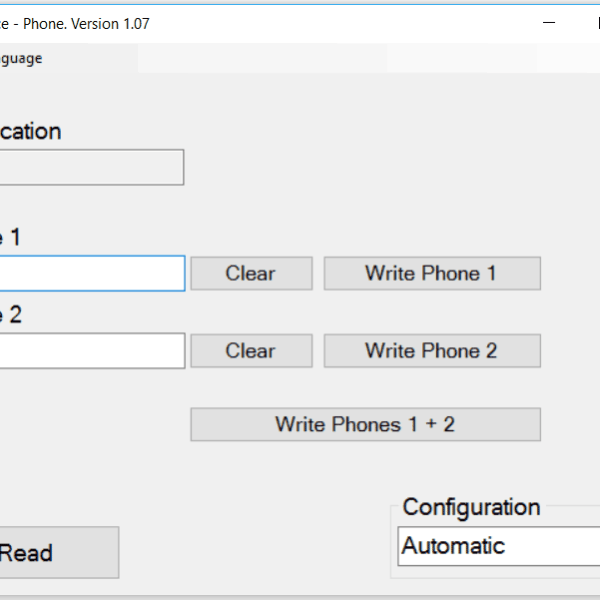Select the Automatic text inside Configuration box

(453, 546)
